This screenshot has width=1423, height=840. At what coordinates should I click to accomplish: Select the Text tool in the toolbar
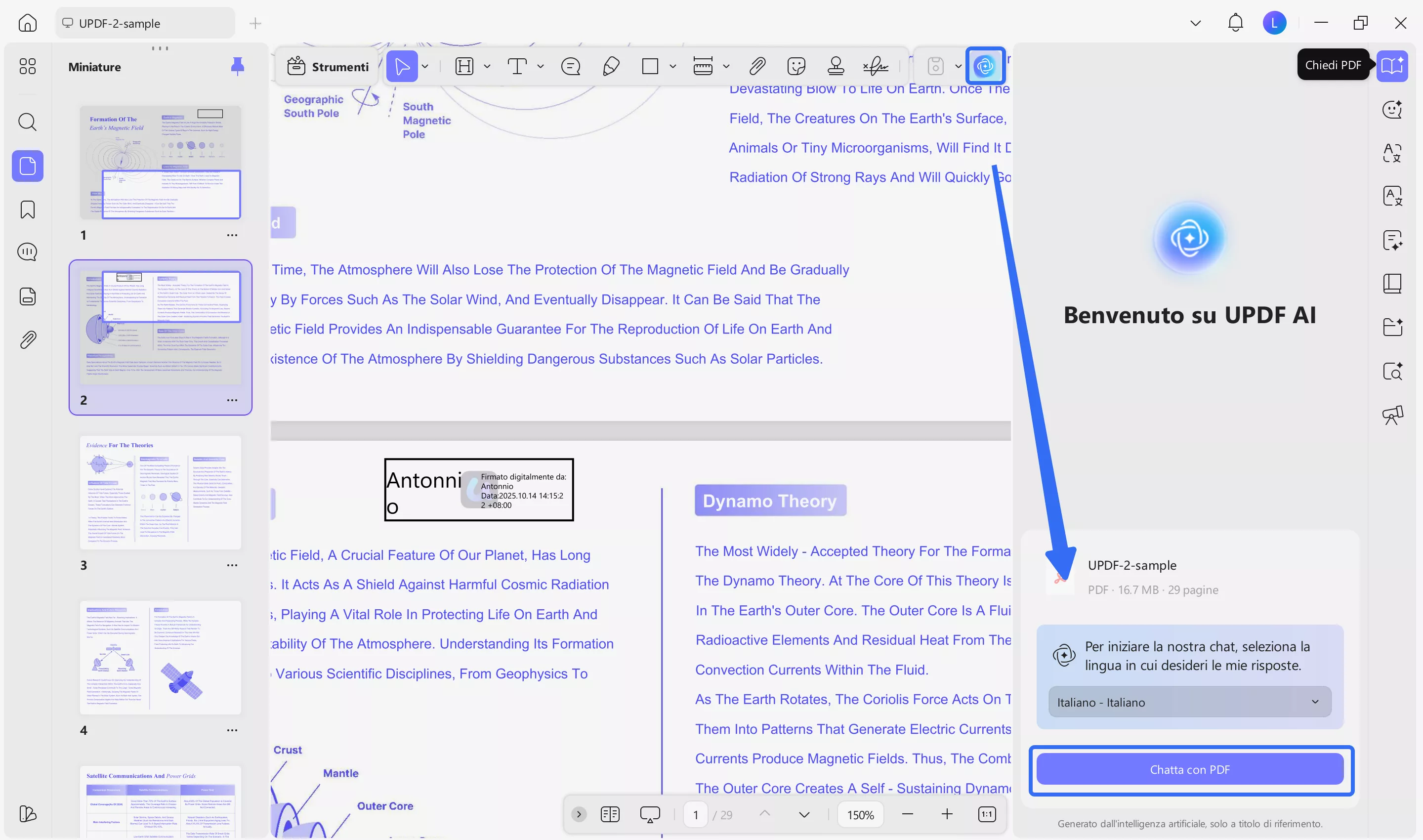click(518, 66)
